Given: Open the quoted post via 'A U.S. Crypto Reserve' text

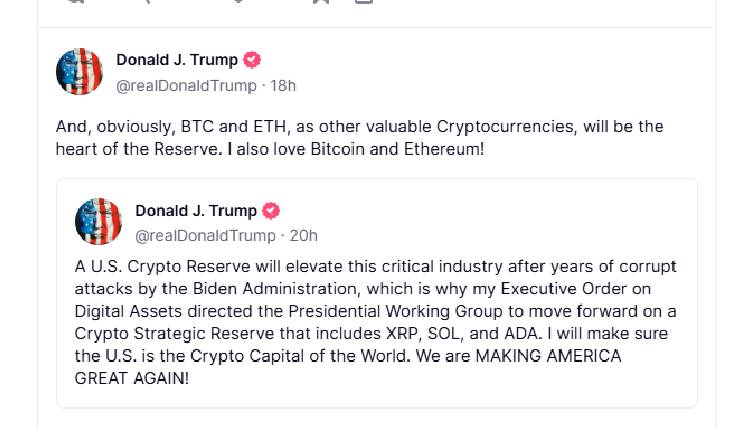Looking at the screenshot, I should click(x=160, y=266).
